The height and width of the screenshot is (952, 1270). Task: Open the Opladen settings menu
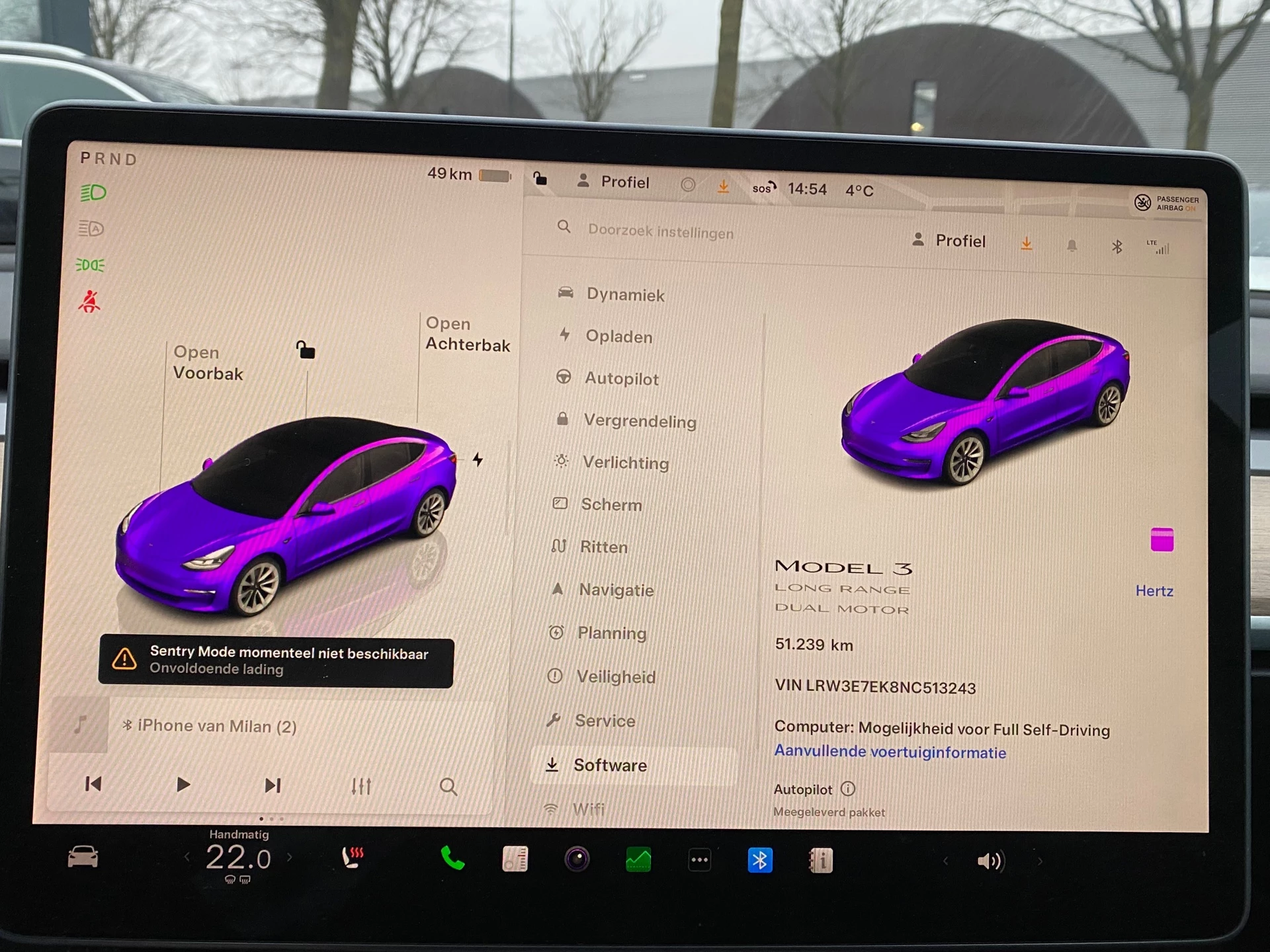(605, 336)
